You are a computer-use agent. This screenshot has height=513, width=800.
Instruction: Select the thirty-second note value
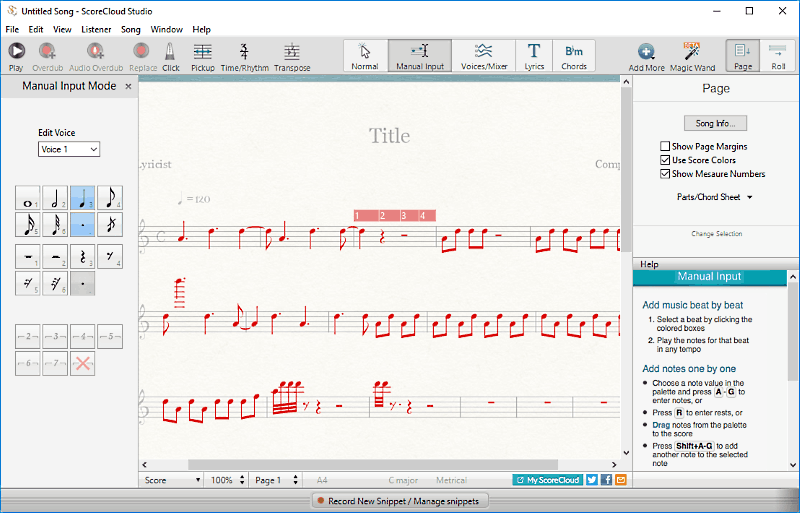pos(55,224)
